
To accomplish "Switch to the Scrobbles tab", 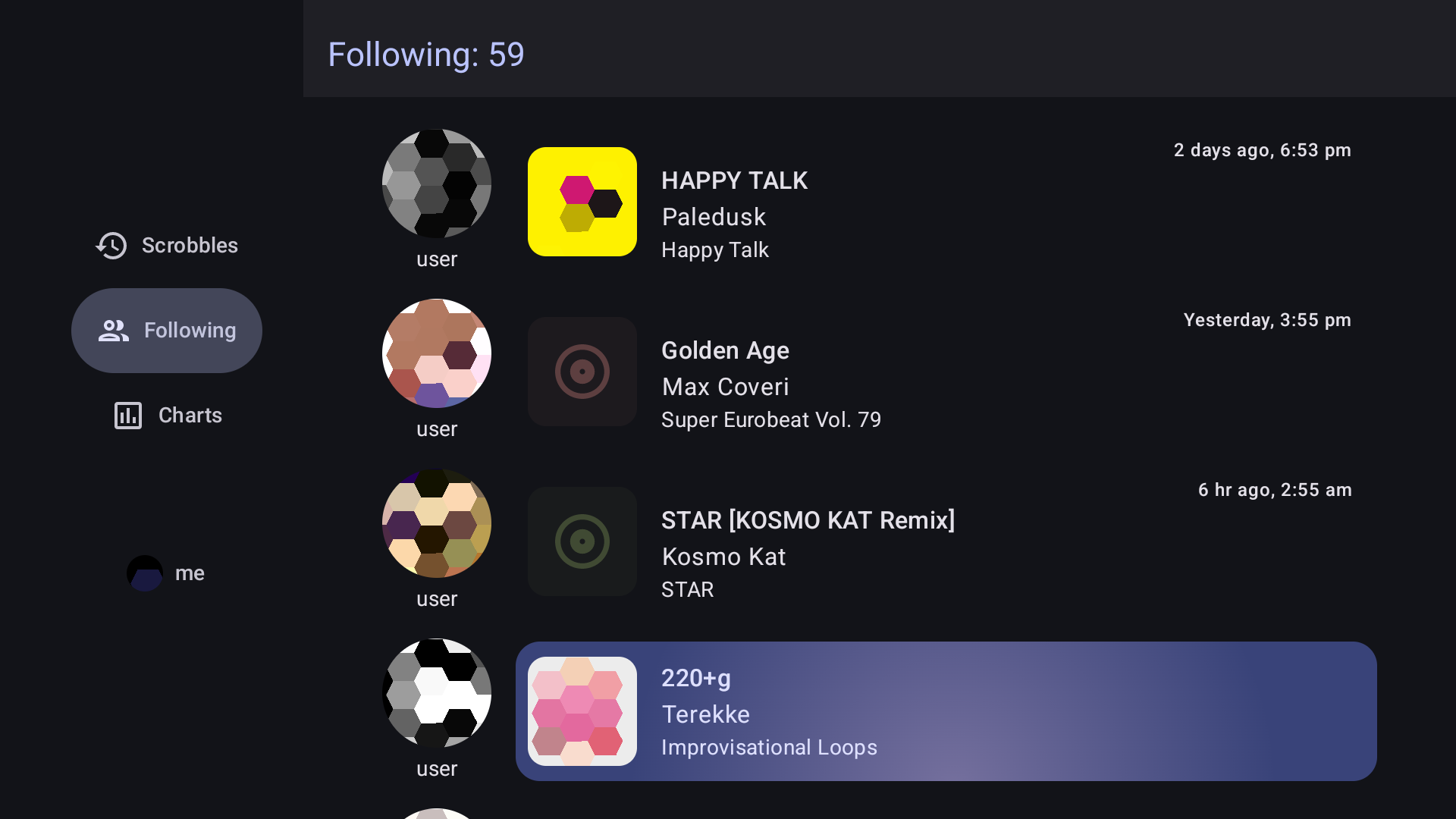I will [x=167, y=246].
